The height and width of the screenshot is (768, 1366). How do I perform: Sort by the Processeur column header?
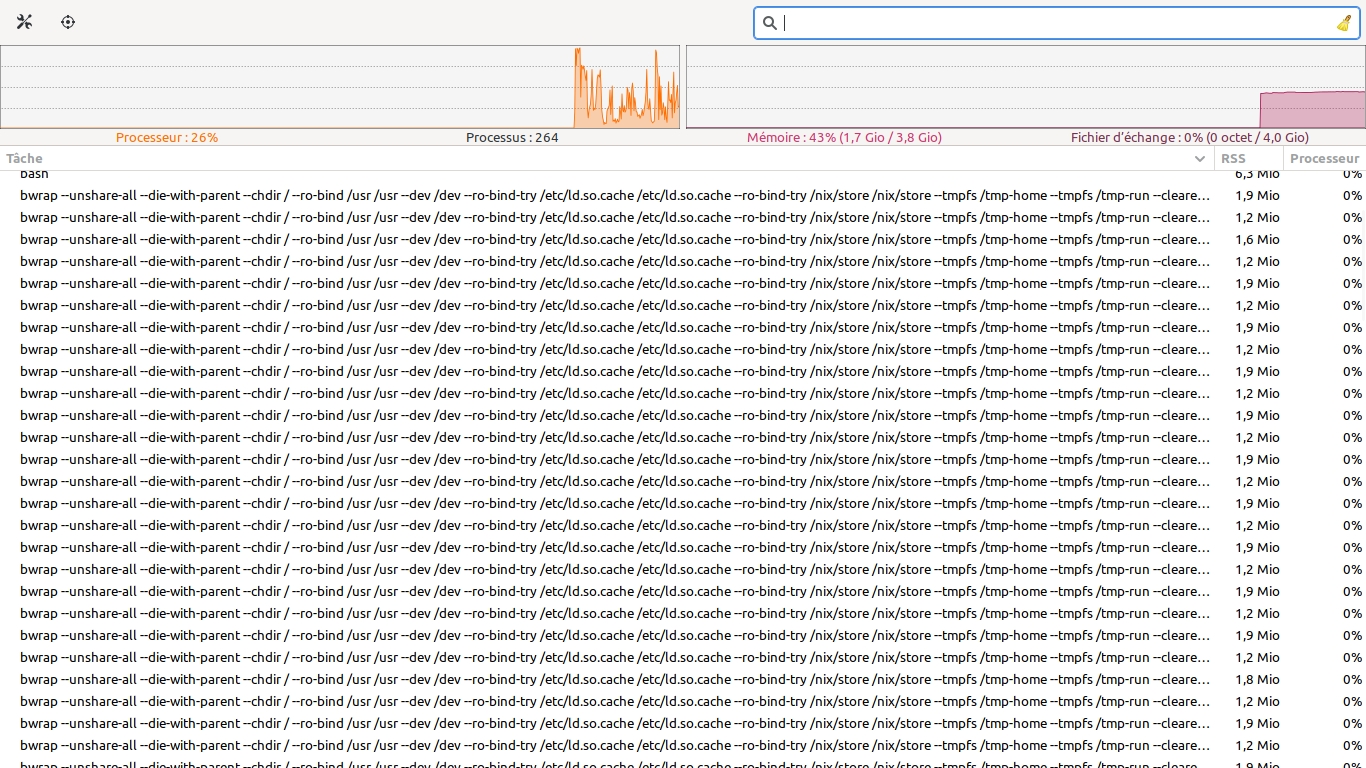(1324, 158)
